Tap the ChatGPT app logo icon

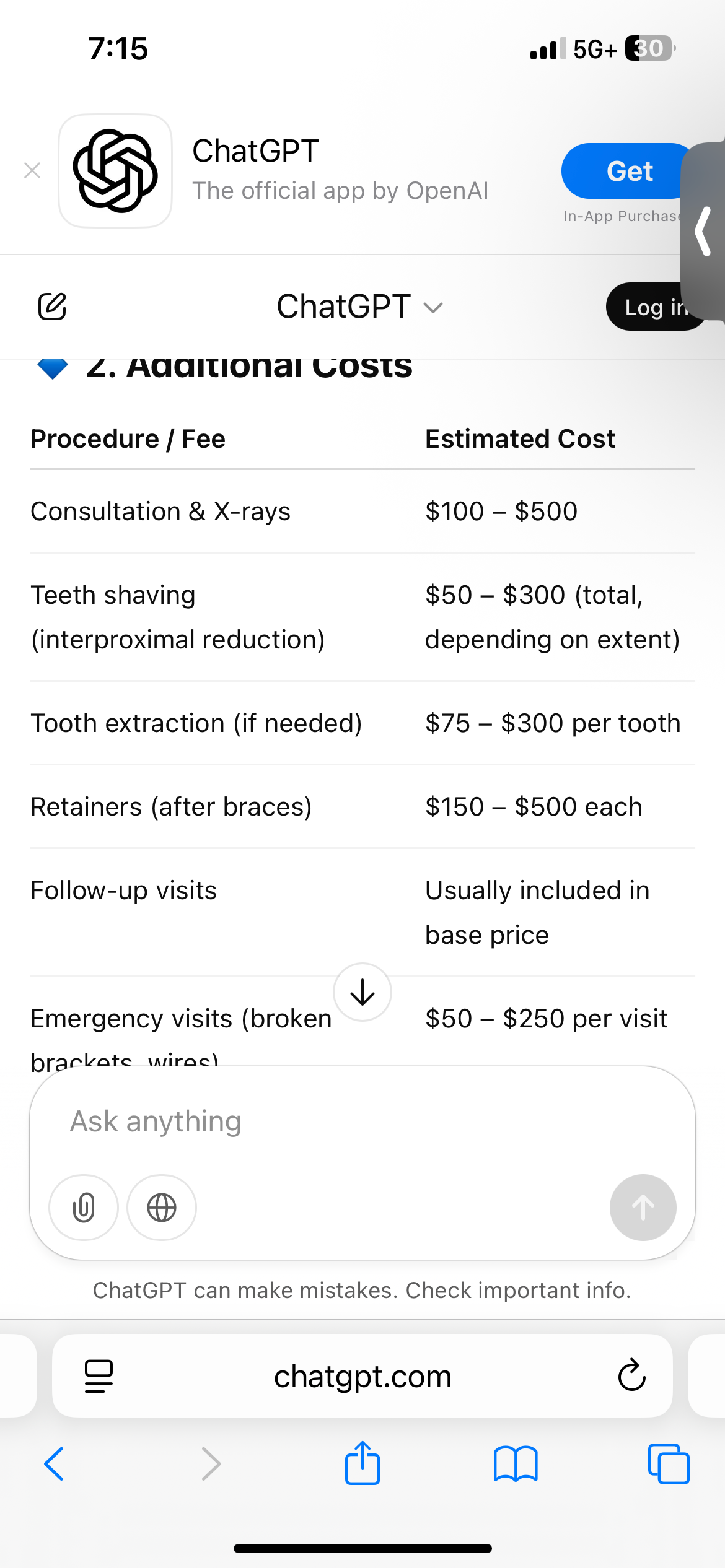point(115,171)
